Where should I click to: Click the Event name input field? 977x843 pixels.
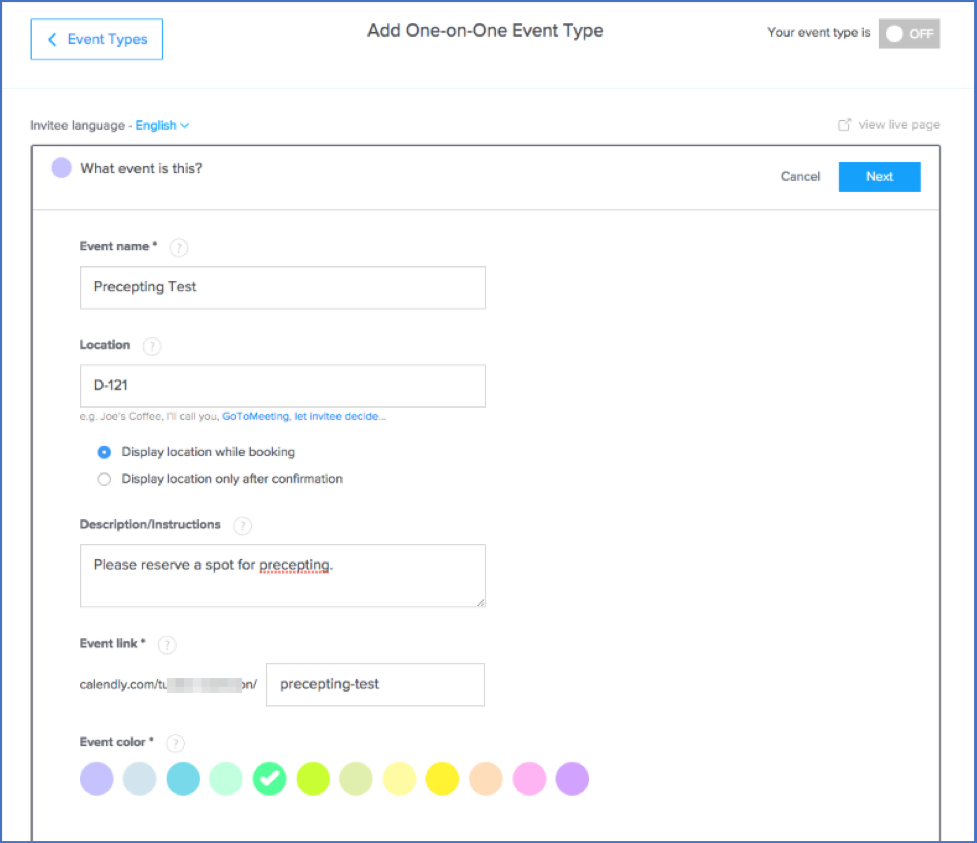click(283, 287)
